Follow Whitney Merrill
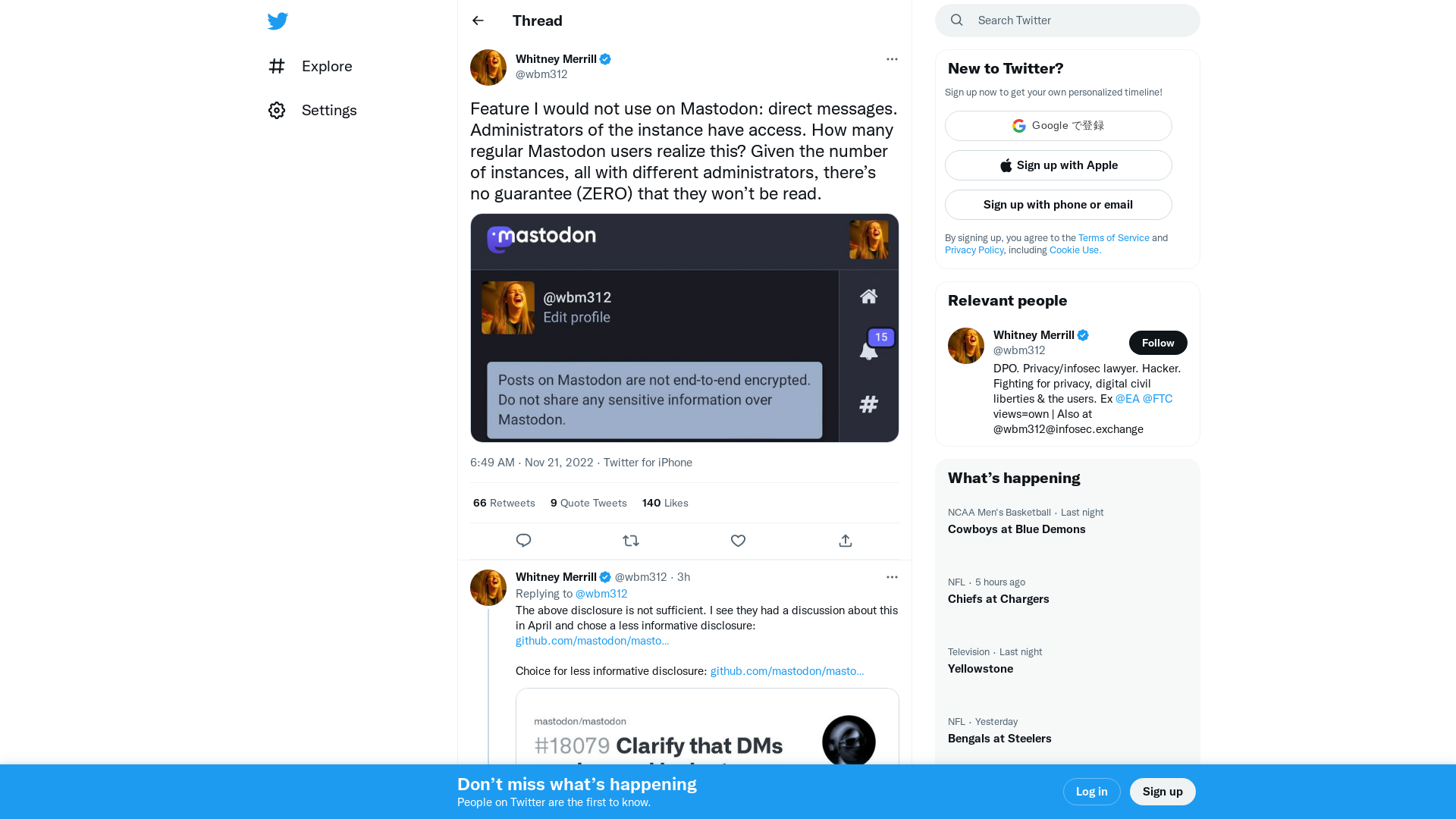The image size is (1456, 819). pos(1158,343)
